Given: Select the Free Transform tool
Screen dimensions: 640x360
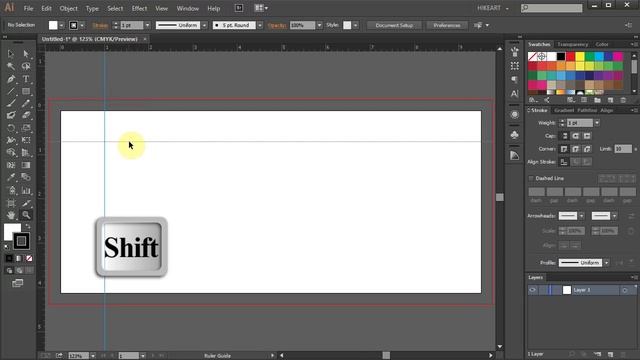Looking at the screenshot, I should pyautogui.click(x=26, y=140).
